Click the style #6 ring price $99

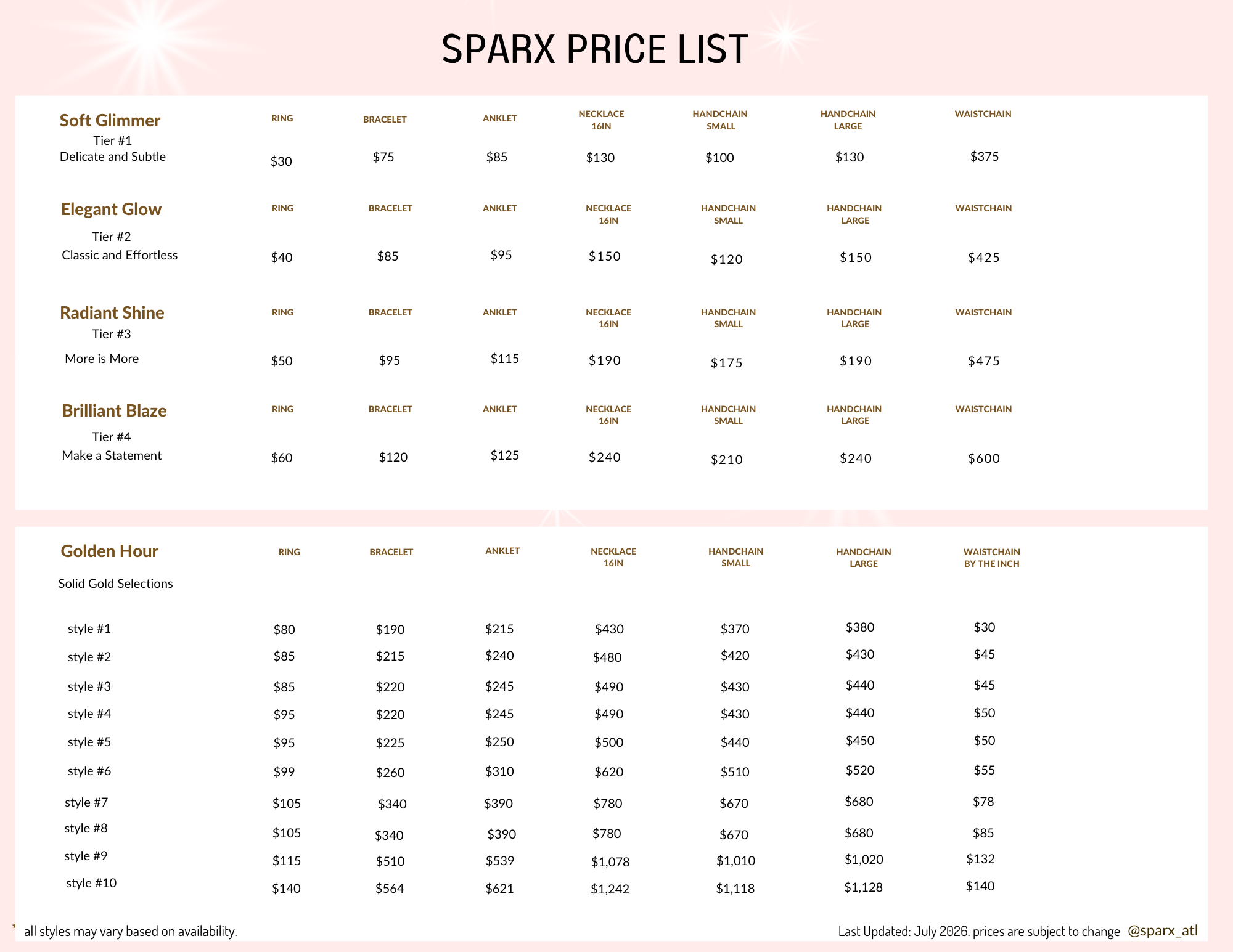[284, 772]
